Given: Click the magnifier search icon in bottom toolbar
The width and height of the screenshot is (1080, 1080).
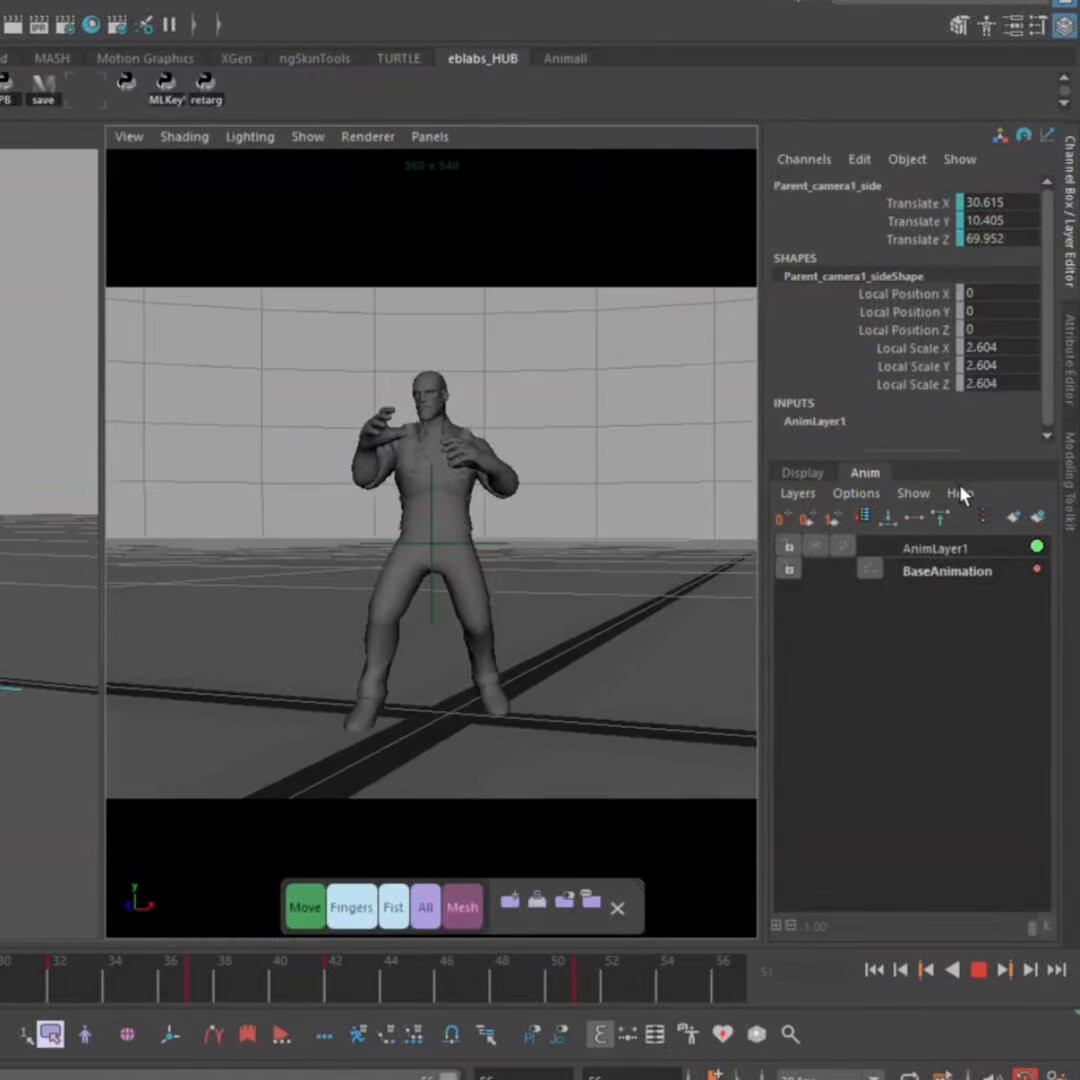Looking at the screenshot, I should pos(790,1034).
